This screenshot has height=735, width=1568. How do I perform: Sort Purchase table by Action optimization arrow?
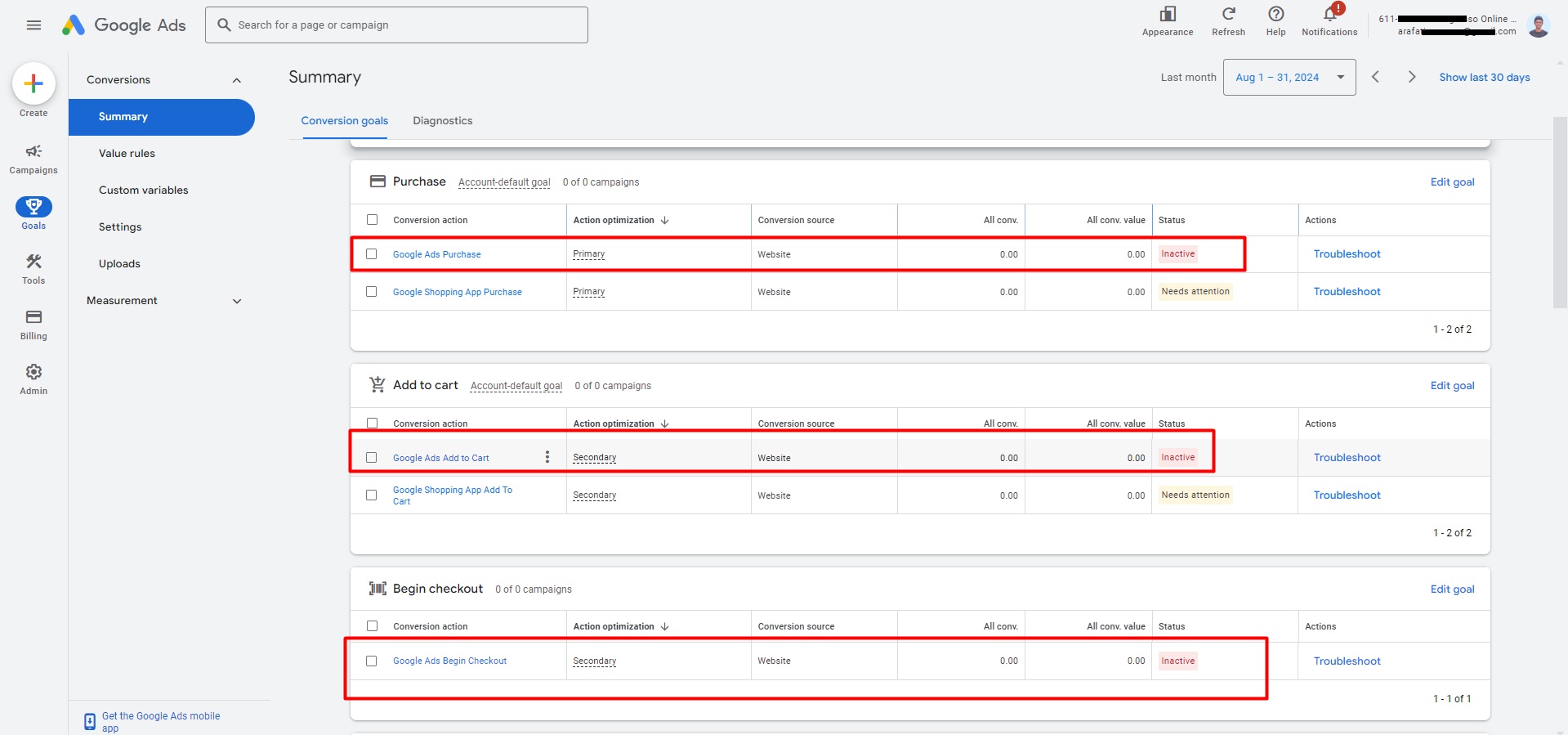(665, 220)
